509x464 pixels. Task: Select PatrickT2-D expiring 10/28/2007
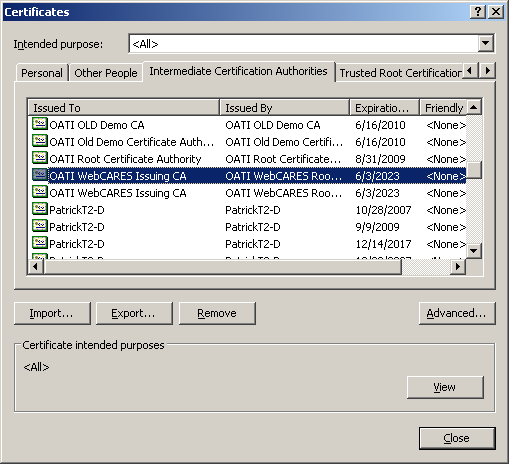click(247, 210)
